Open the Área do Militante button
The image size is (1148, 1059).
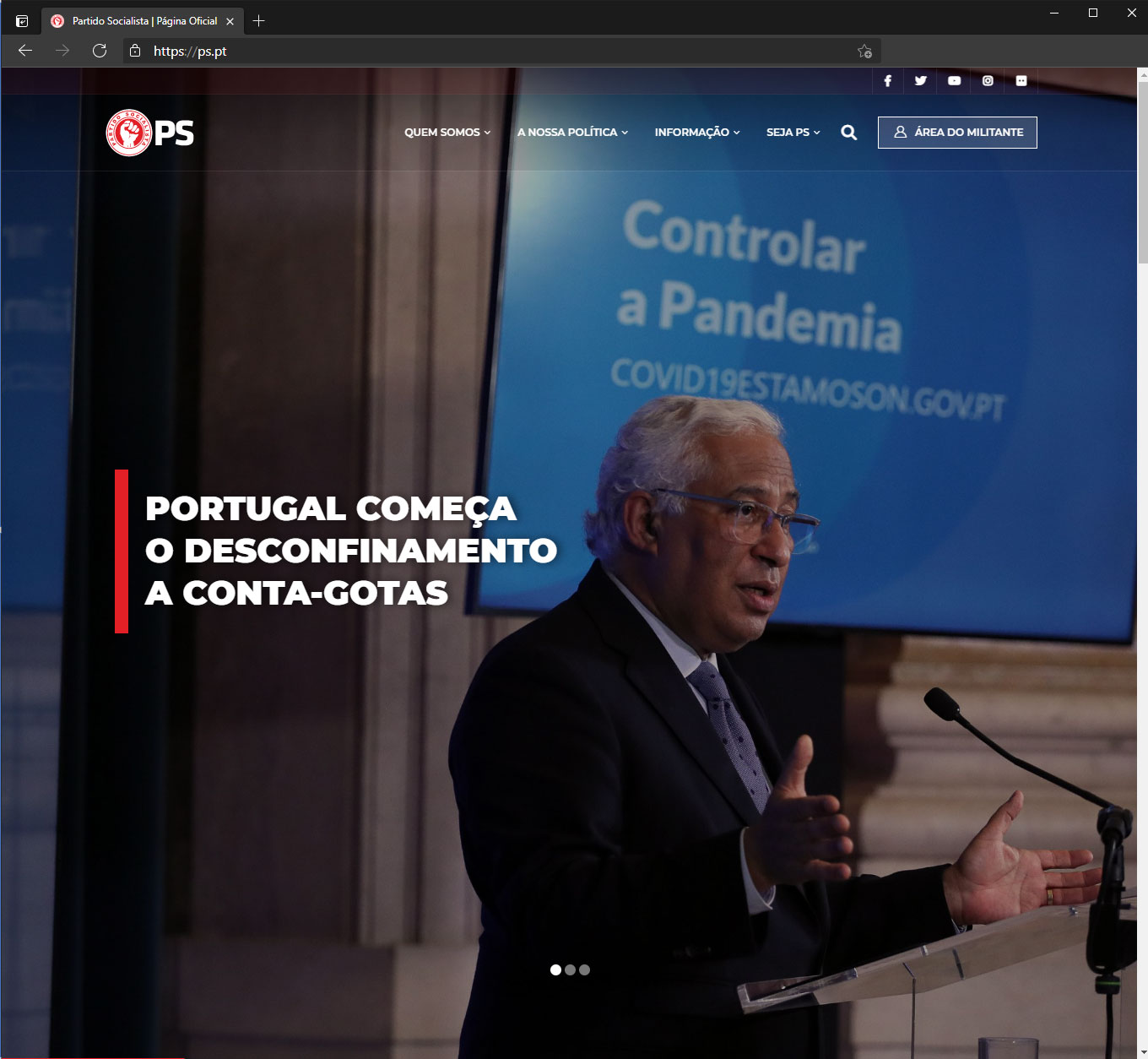click(957, 133)
